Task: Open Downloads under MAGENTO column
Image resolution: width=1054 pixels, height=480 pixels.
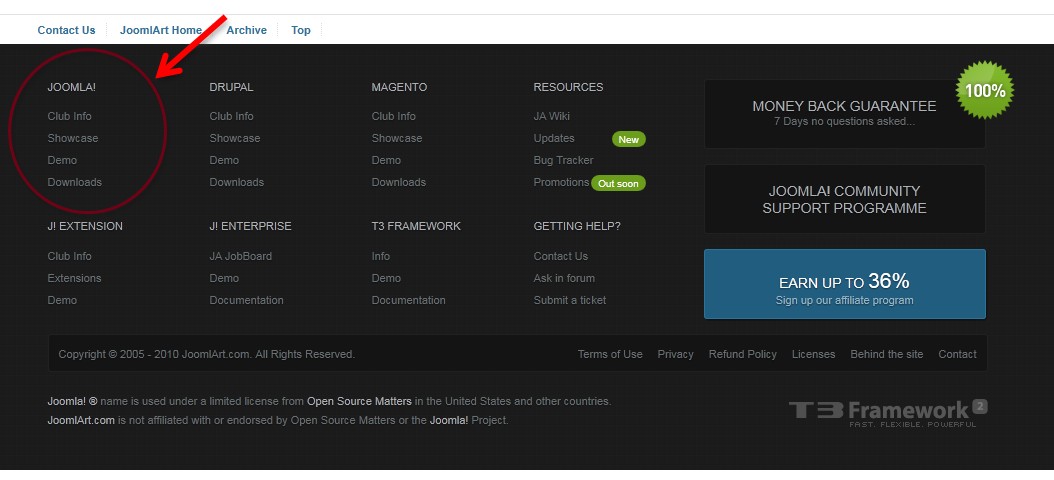Action: click(399, 182)
